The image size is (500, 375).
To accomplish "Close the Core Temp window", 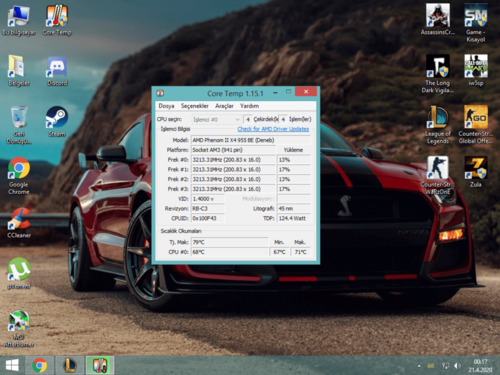I will tap(306, 92).
